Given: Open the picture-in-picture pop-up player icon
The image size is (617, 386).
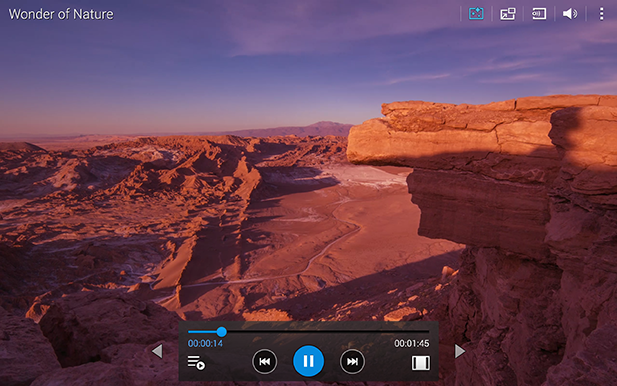Looking at the screenshot, I should pos(508,14).
